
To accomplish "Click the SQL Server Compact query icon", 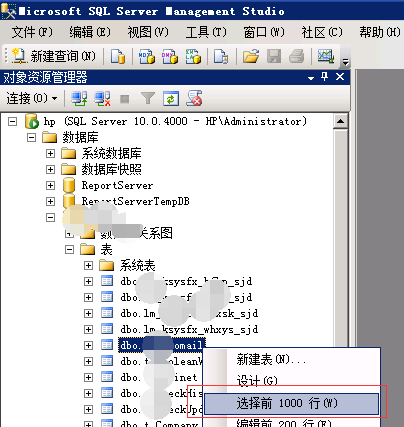I will pos(221,56).
